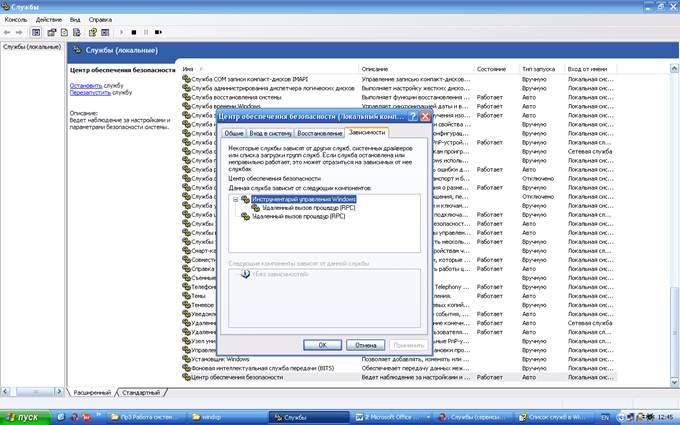
Task: Close the properties dialog with the red X
Action: tap(425, 116)
